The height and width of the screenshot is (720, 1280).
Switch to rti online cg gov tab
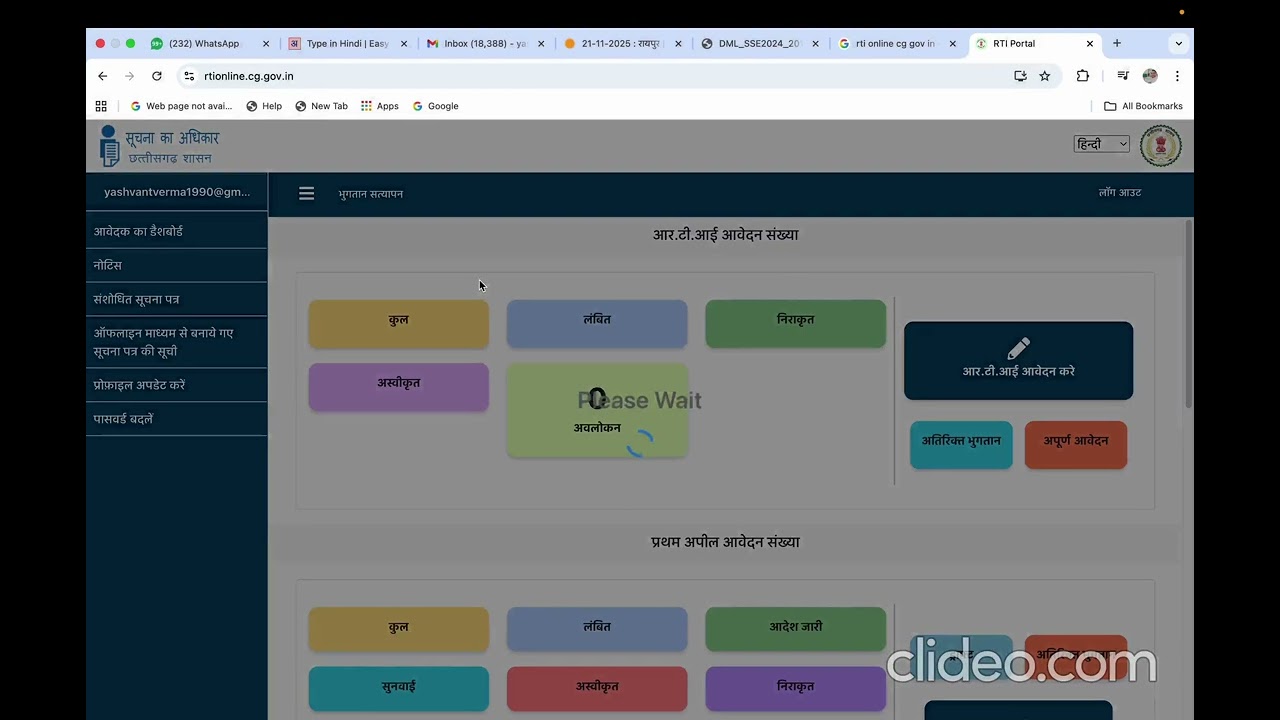click(895, 44)
